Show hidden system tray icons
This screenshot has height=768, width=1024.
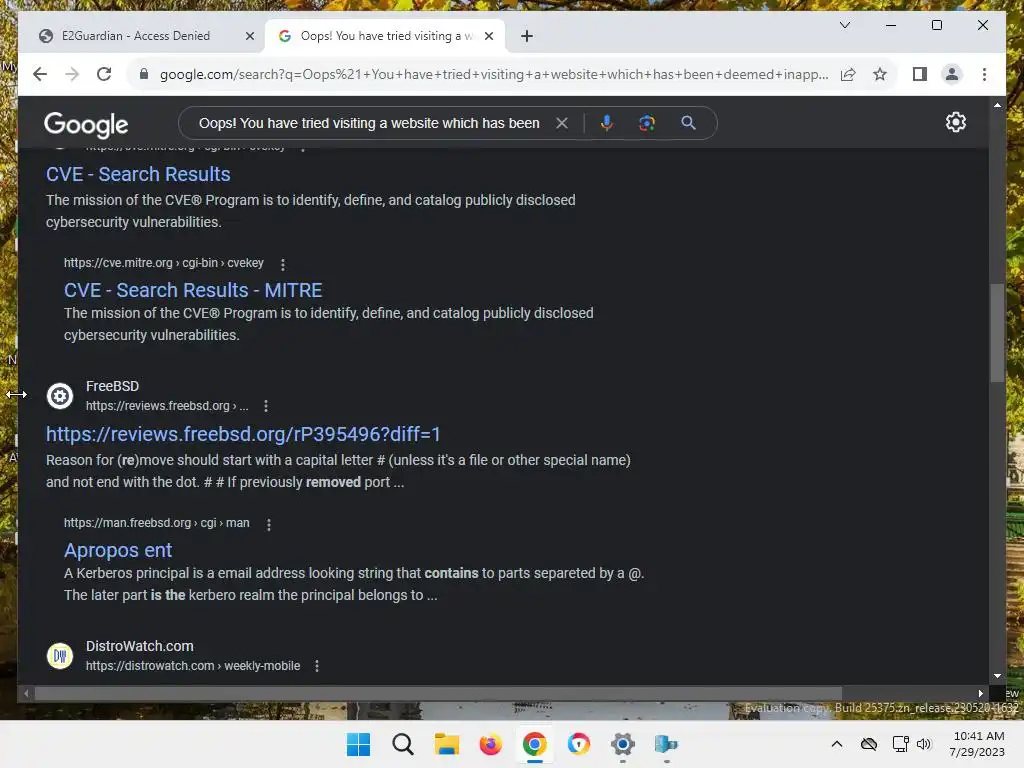[837, 744]
